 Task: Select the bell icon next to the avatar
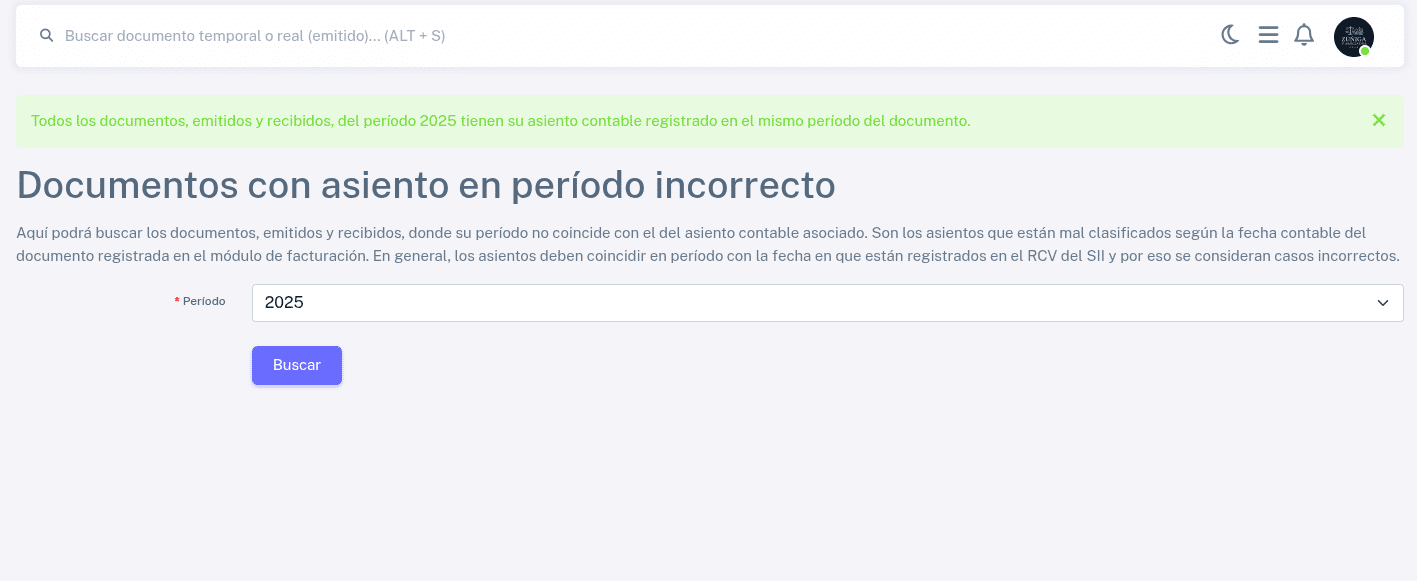coord(1304,35)
